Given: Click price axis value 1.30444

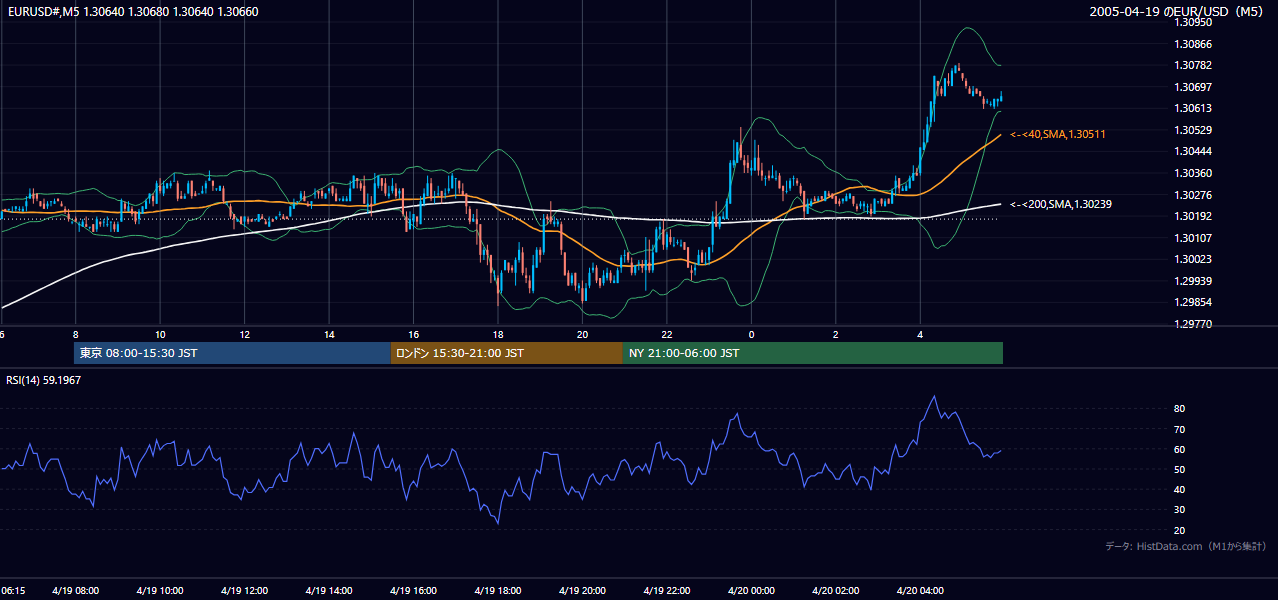Looking at the screenshot, I should pyautogui.click(x=1194, y=151).
